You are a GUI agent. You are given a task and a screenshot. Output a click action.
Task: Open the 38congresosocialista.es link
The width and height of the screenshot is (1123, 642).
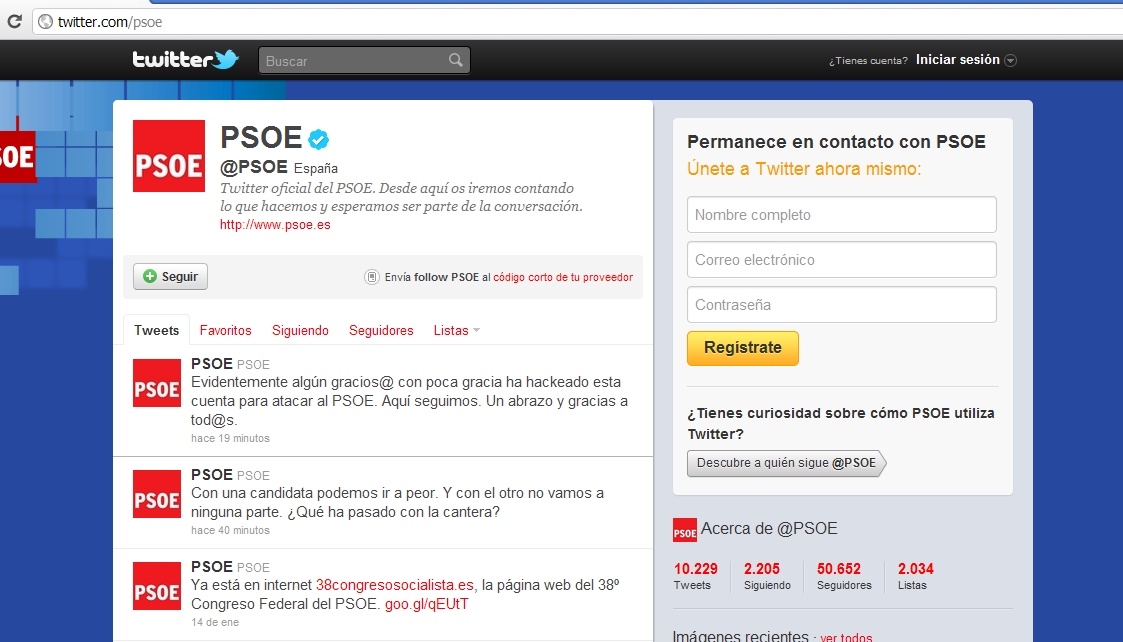click(x=395, y=585)
